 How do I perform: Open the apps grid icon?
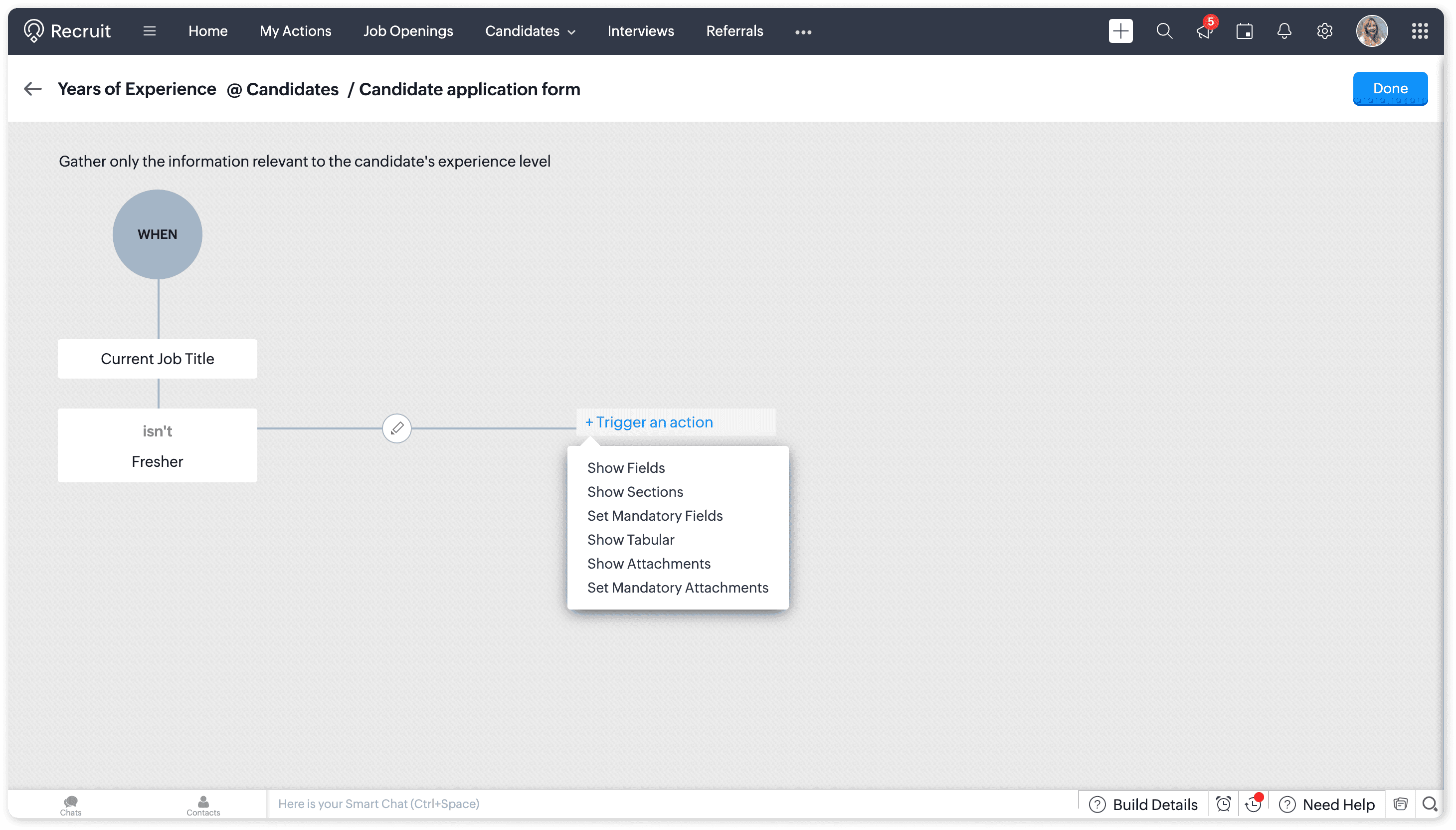1420,31
